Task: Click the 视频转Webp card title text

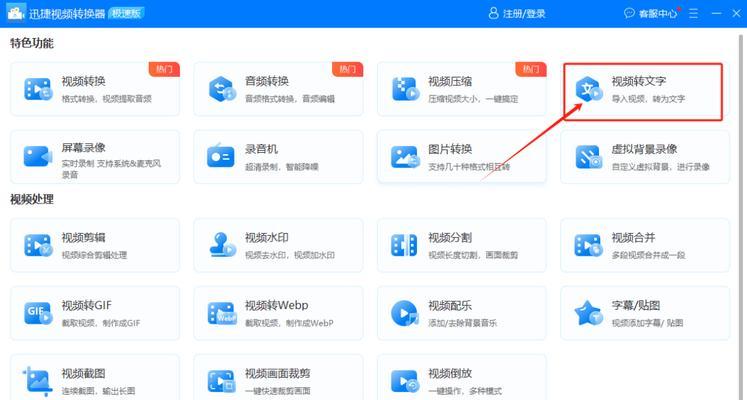Action: click(x=277, y=305)
